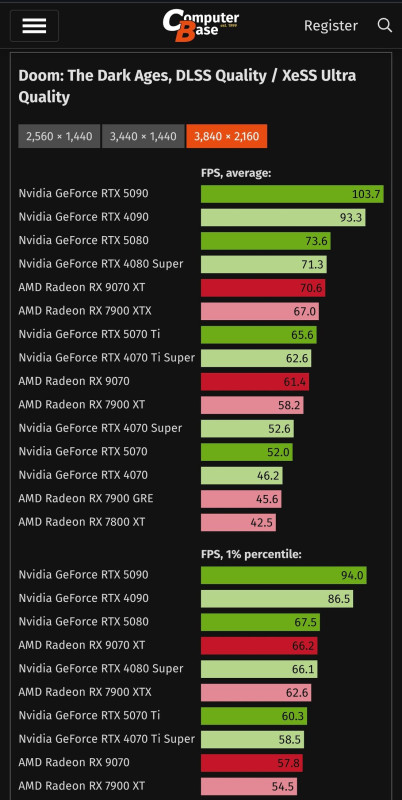Go to the ComputerBase logo home
The width and height of the screenshot is (402, 800).
pyautogui.click(x=200, y=26)
